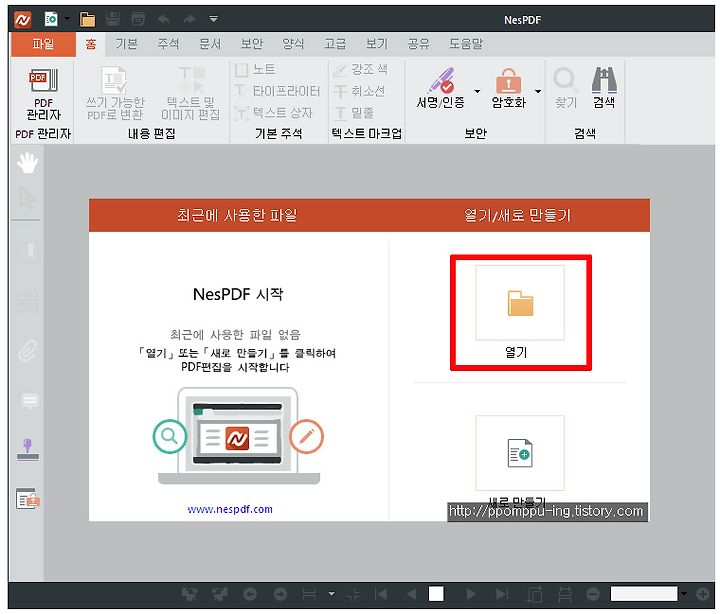
Task: Click the zoom level input field
Action: tap(644, 593)
